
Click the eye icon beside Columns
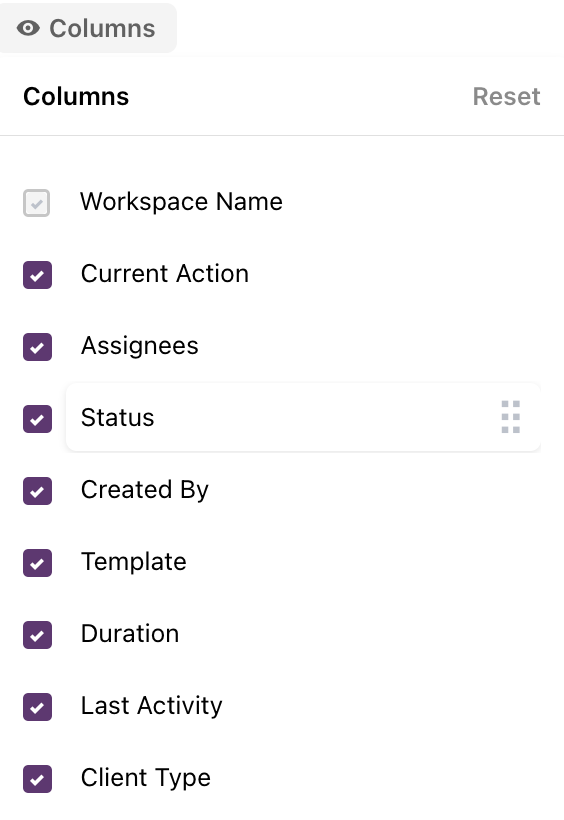(x=28, y=28)
